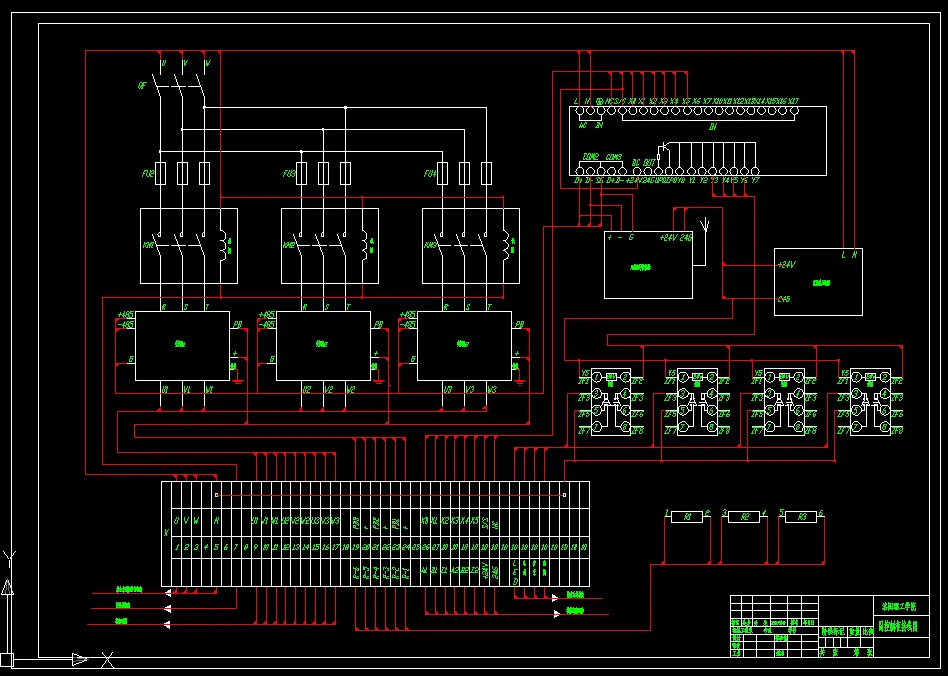Viewport: 948px width, 676px height.
Task: Click the drawing name cell in the title block
Action: click(901, 626)
